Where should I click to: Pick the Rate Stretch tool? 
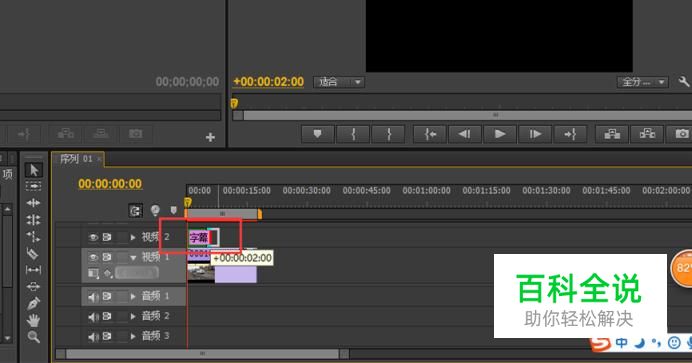pos(34,236)
